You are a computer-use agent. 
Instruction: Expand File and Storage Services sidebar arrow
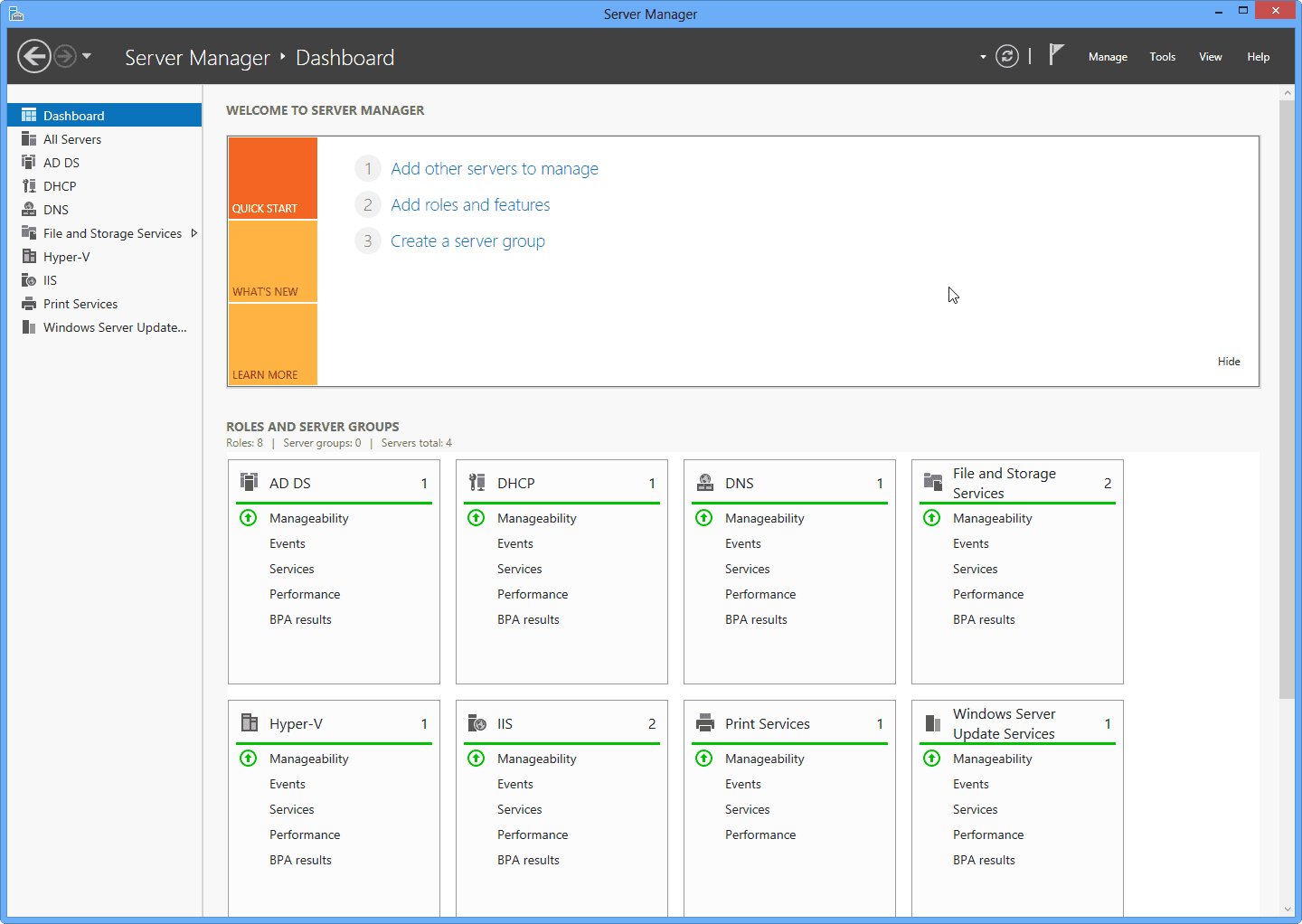click(193, 233)
